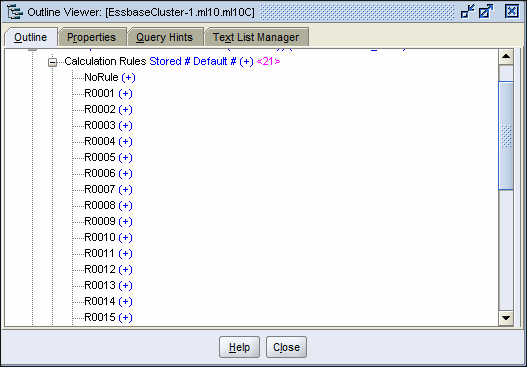Click the Close button

[286, 347]
